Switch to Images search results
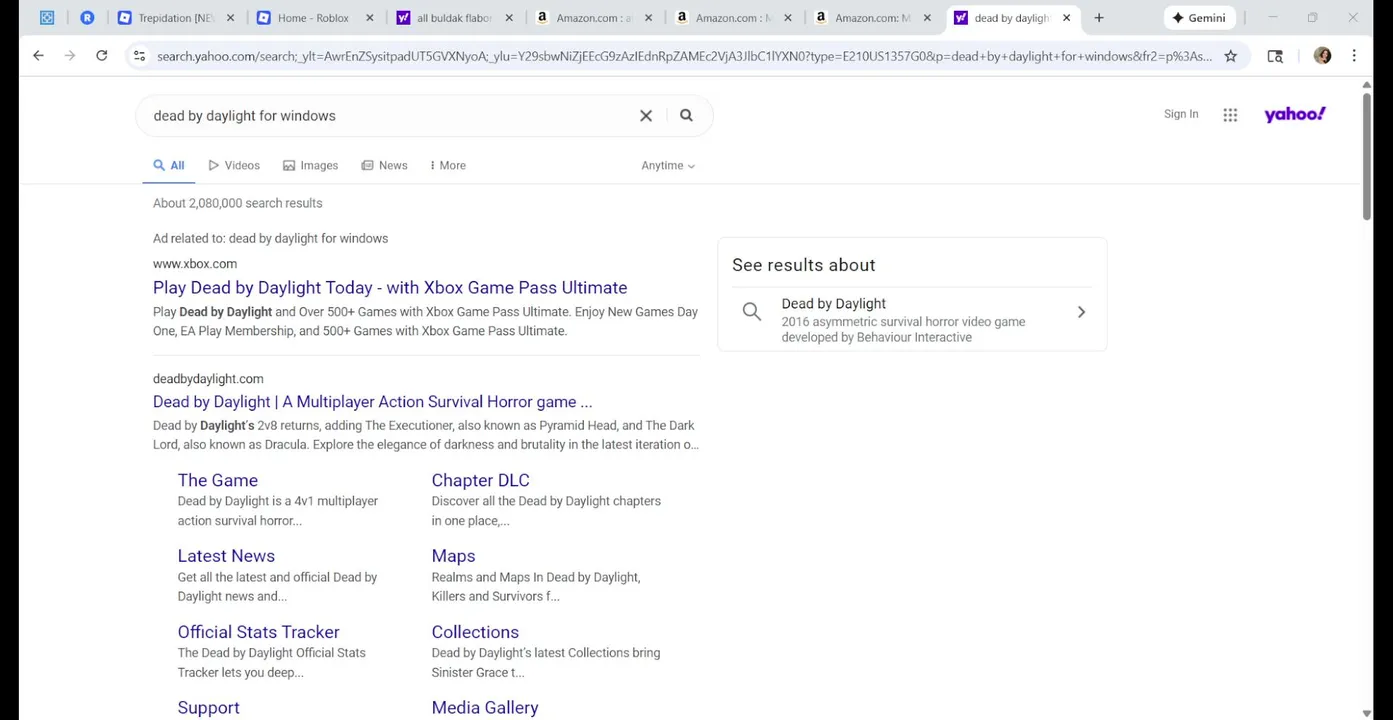The height and width of the screenshot is (720, 1393). [x=310, y=166]
